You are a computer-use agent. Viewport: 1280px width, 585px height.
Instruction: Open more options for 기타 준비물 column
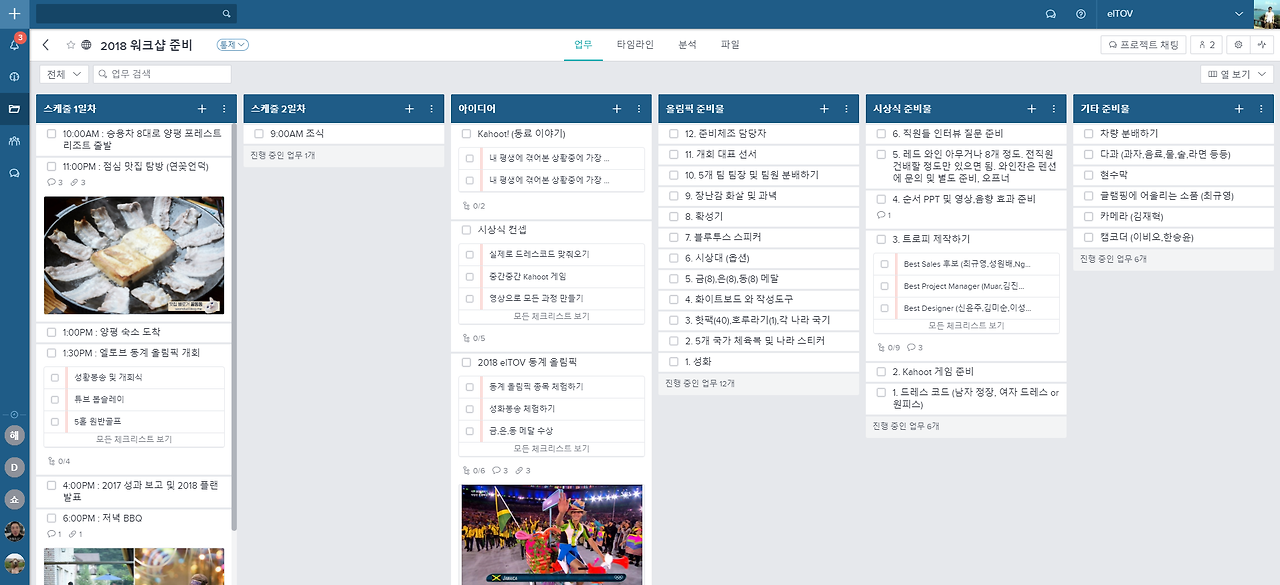[x=1260, y=109]
